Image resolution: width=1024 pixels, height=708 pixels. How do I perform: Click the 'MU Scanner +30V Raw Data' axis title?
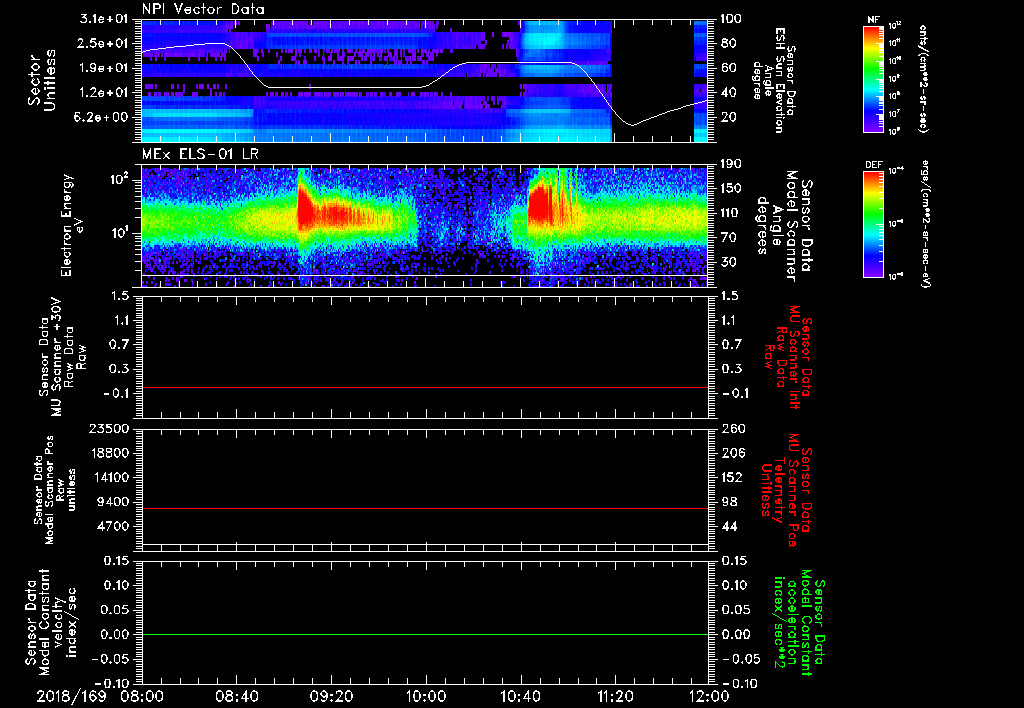click(63, 357)
